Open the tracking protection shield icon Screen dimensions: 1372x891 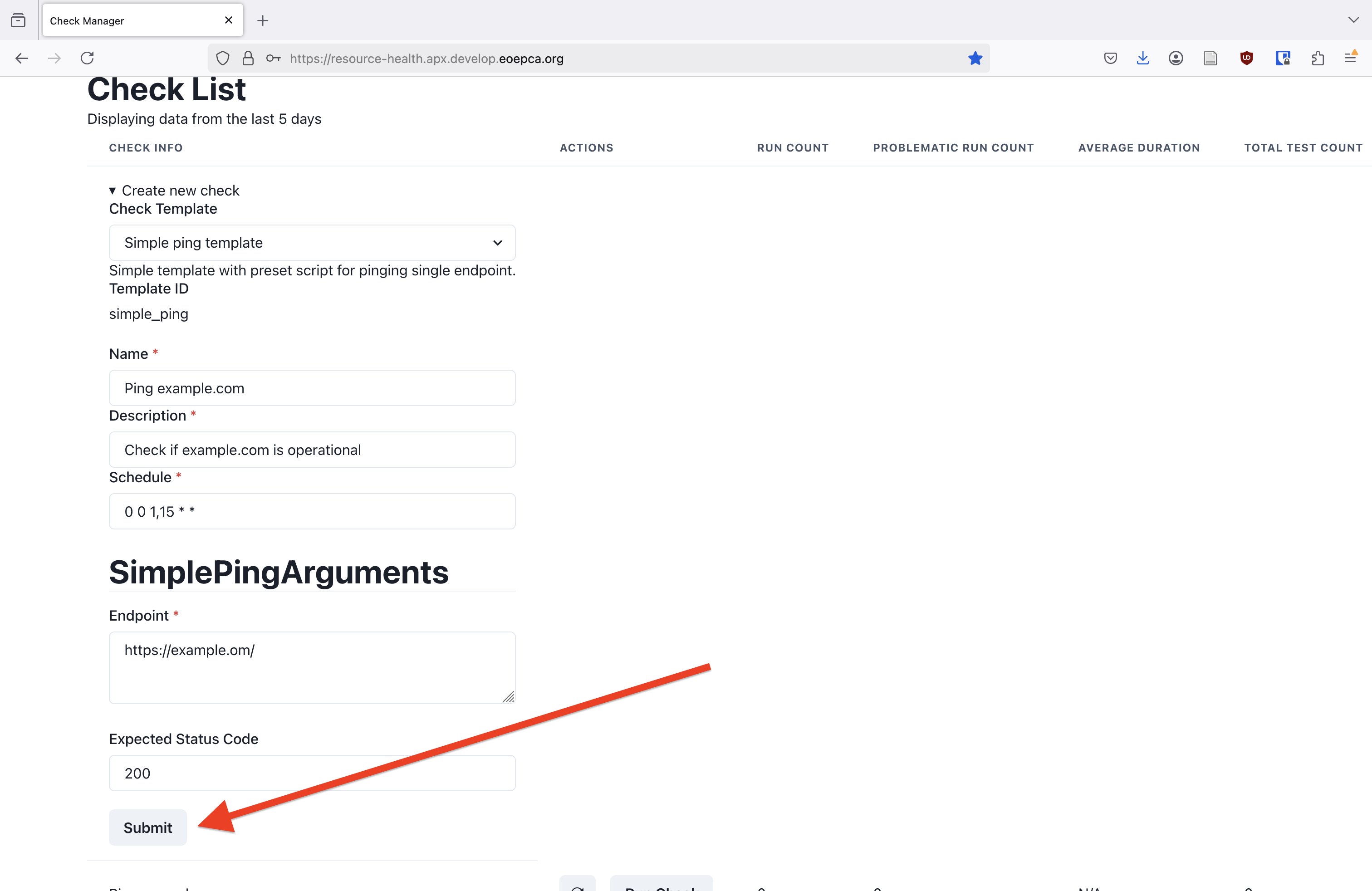(x=222, y=58)
